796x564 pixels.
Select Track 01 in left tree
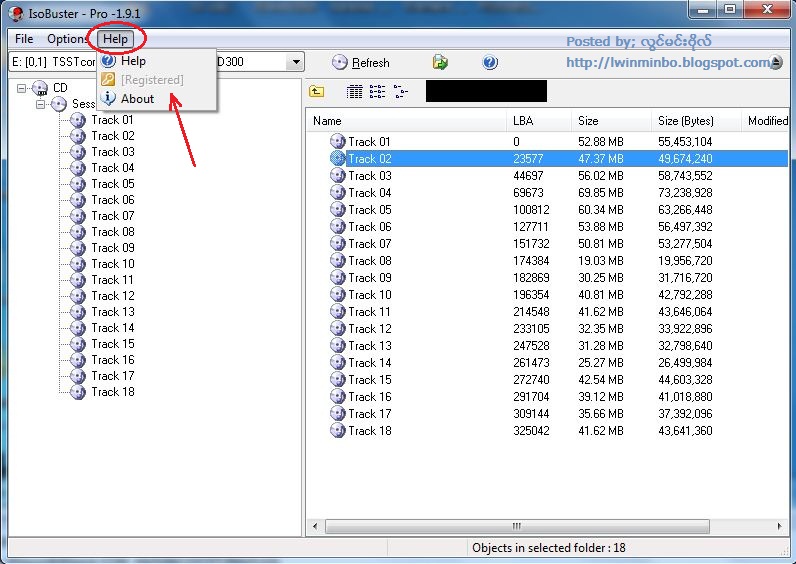tap(113, 120)
